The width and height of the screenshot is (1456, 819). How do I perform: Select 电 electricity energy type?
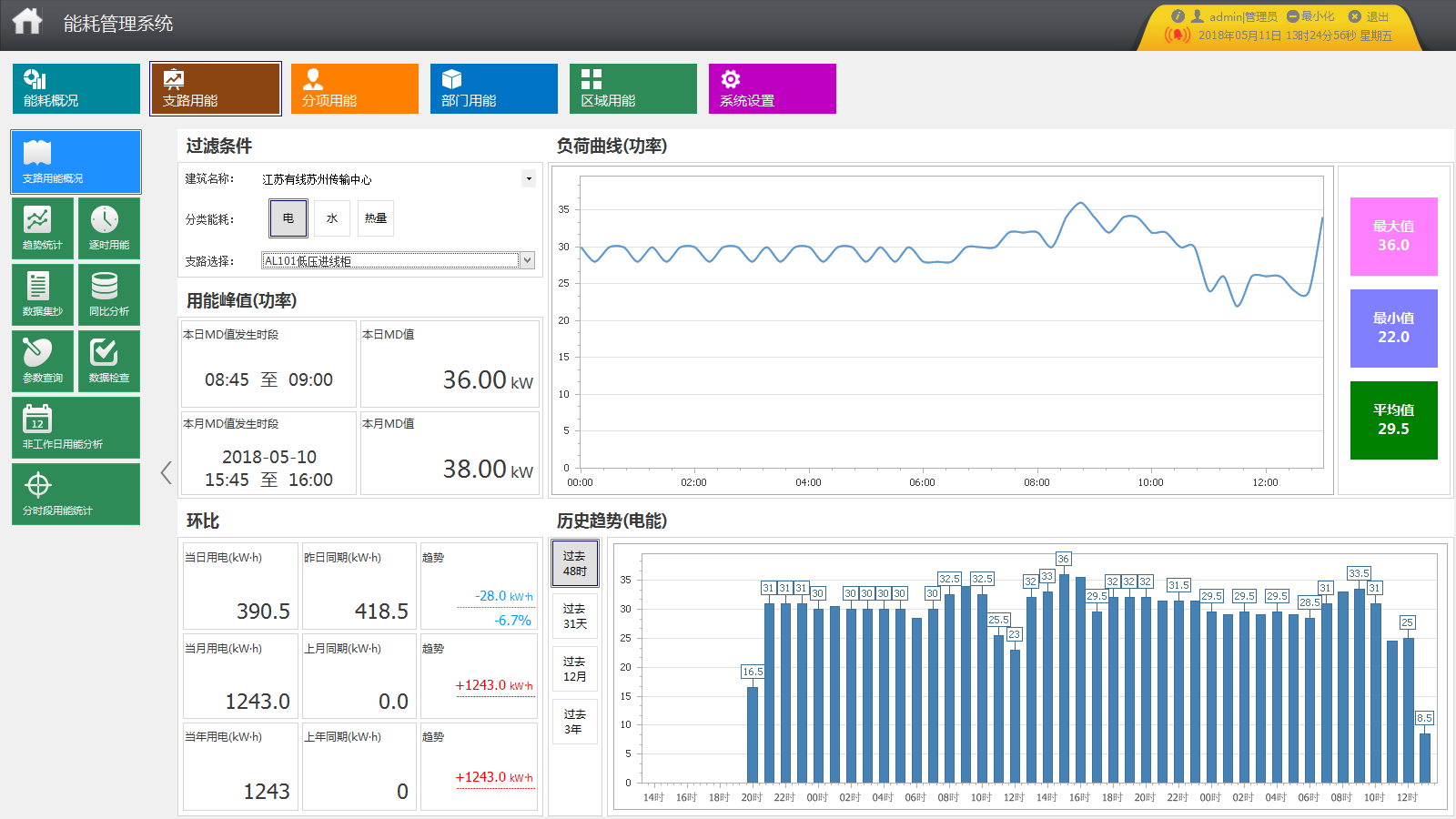[x=288, y=218]
